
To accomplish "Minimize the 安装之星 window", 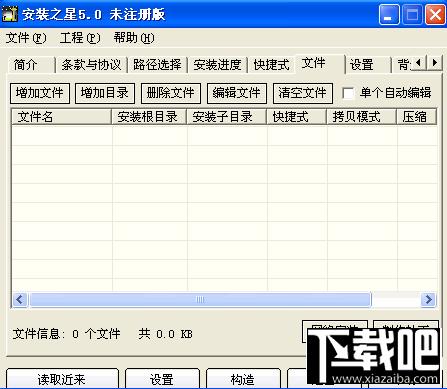I will 389,15.
